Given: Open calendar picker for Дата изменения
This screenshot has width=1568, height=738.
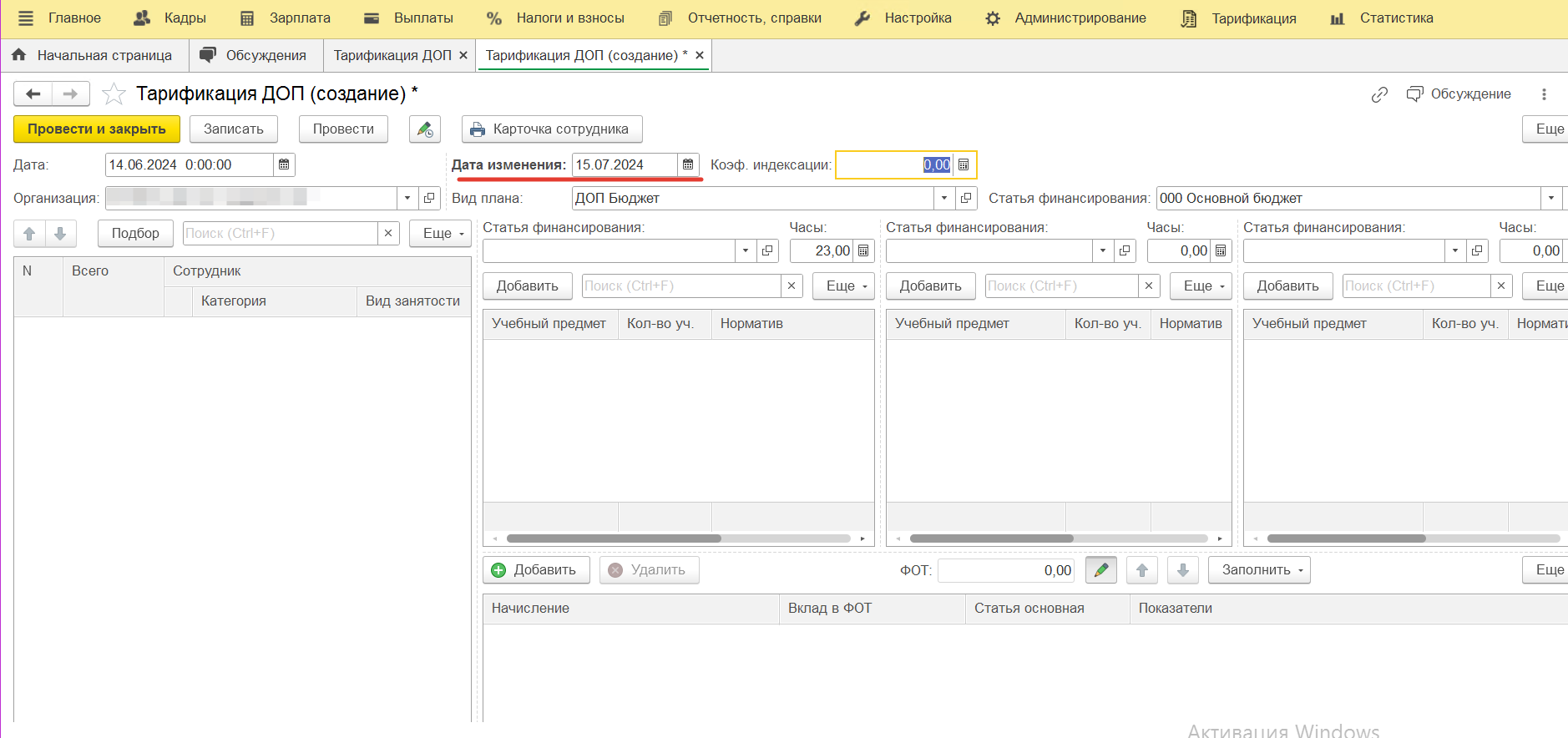Looking at the screenshot, I should pyautogui.click(x=688, y=164).
